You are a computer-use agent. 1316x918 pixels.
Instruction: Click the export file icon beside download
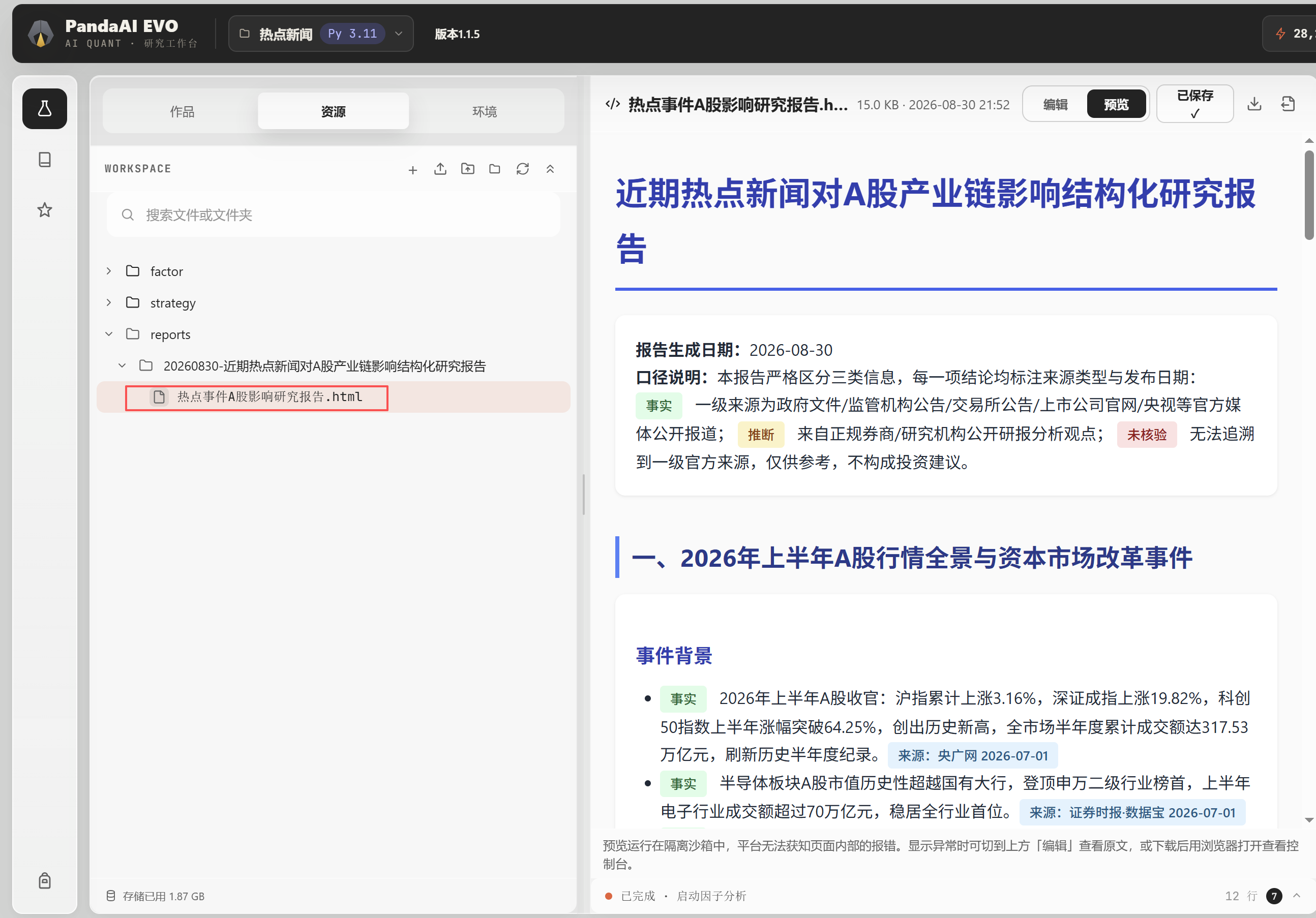coord(1288,104)
